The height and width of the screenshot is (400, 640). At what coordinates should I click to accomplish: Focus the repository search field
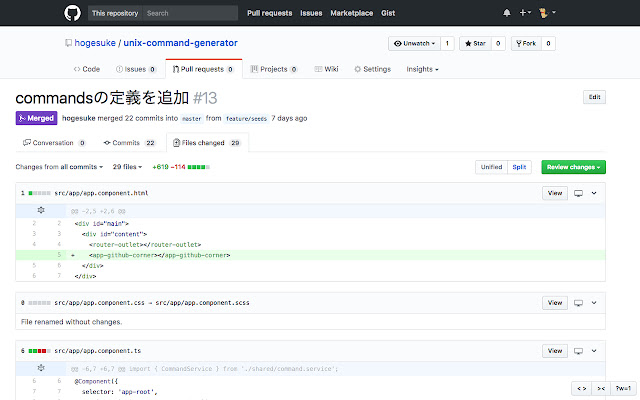[190, 13]
